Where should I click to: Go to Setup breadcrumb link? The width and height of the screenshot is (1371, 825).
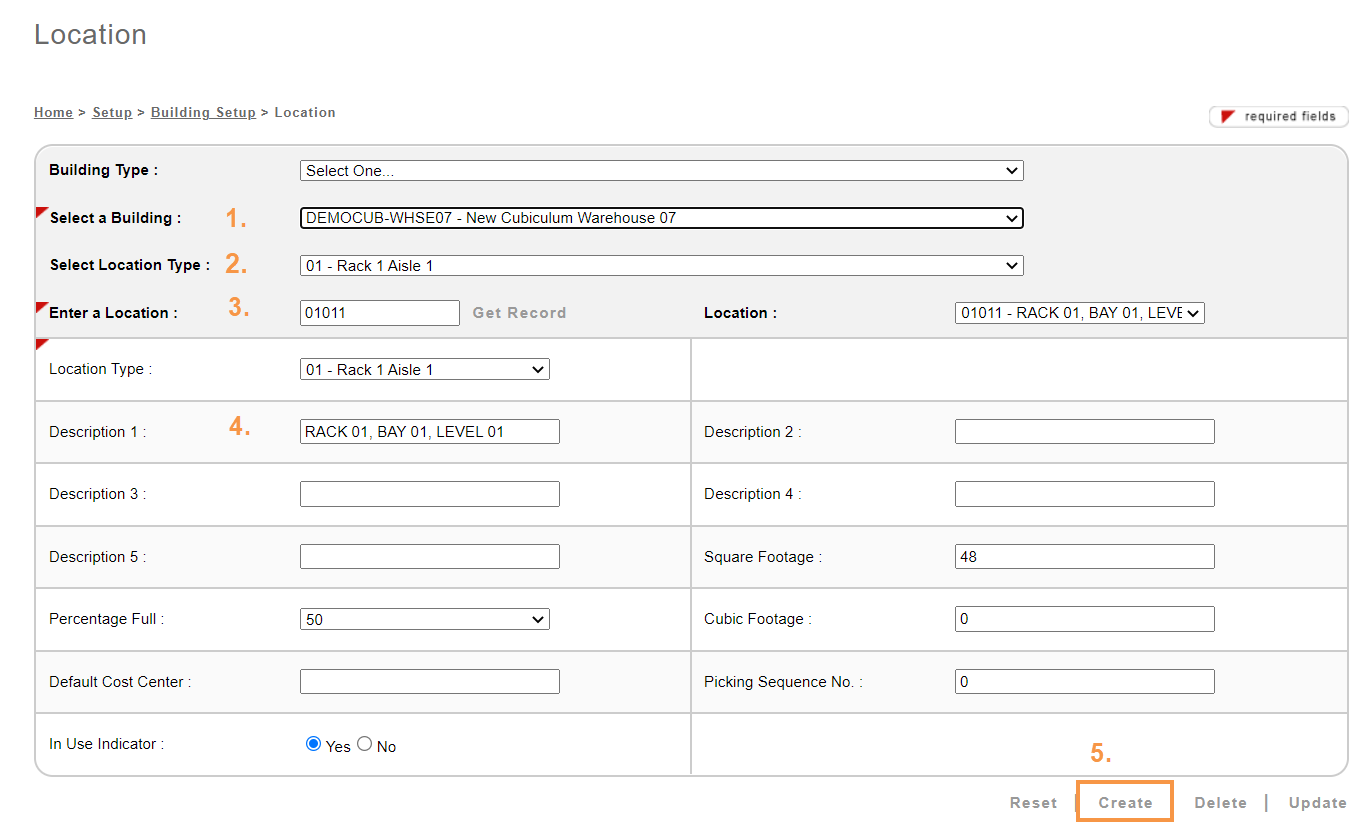click(x=112, y=113)
